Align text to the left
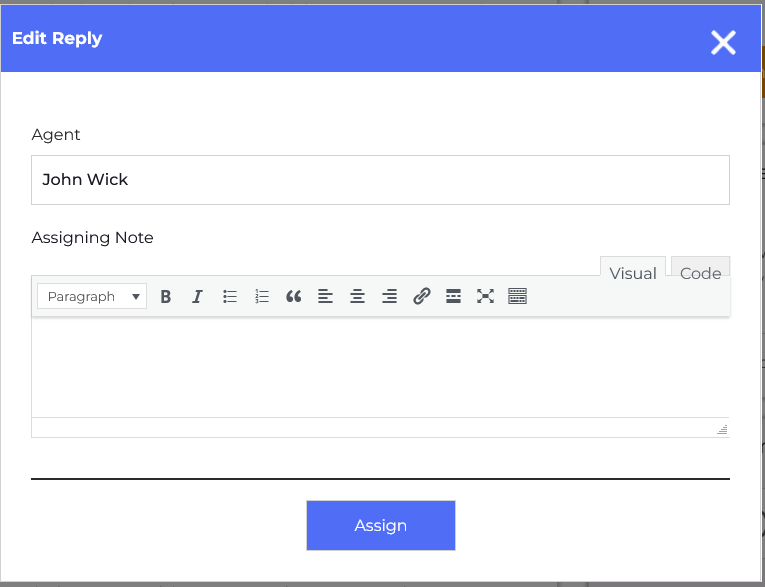Viewport: 765px width, 587px height. click(326, 296)
